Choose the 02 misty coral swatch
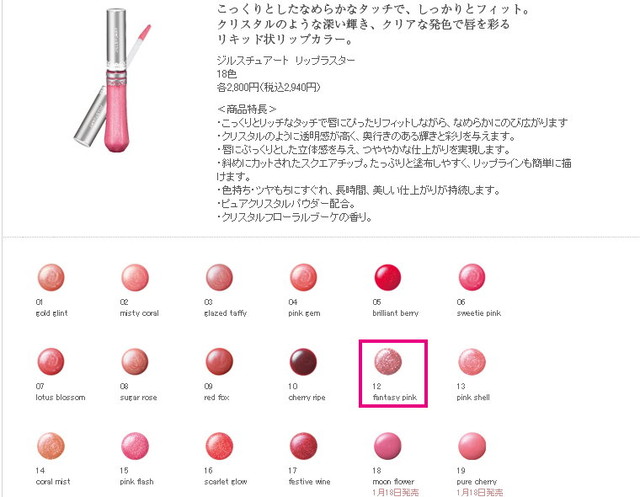 135,277
